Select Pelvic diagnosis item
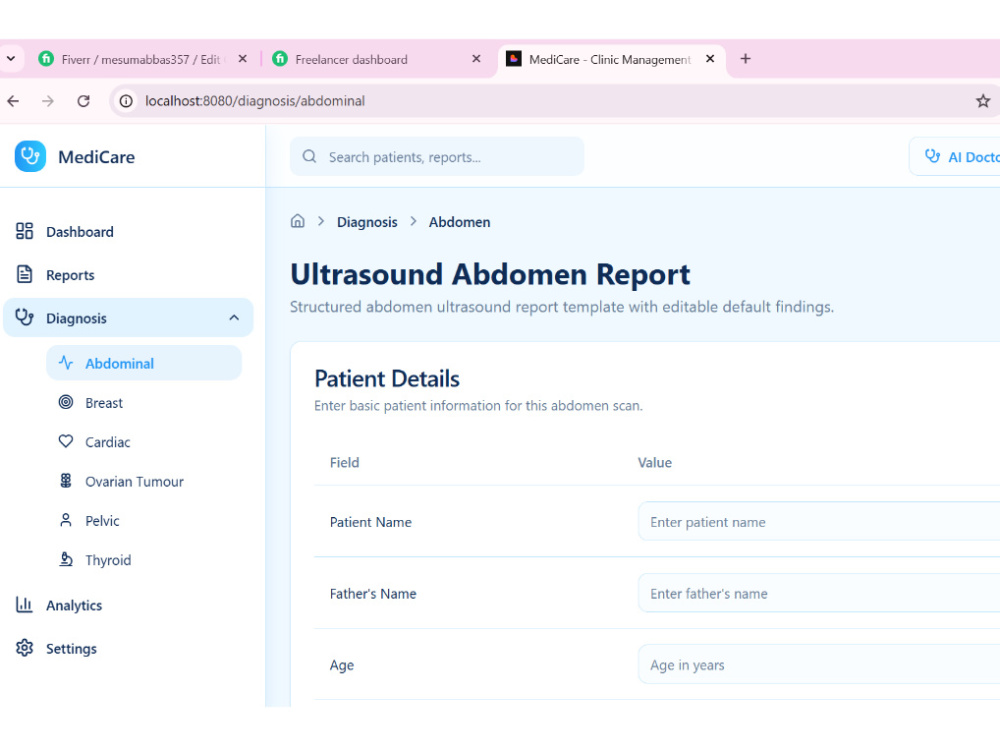Viewport: 1000px width, 750px height. click(143, 520)
